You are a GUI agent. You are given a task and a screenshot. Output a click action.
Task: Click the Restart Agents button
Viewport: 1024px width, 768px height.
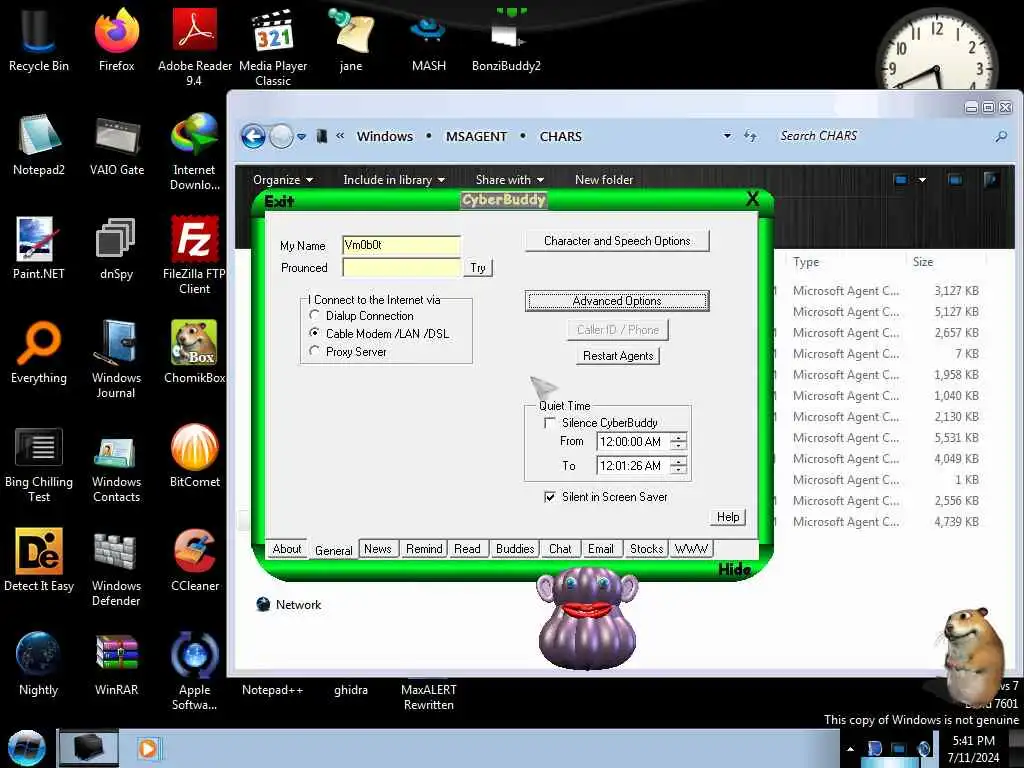618,356
